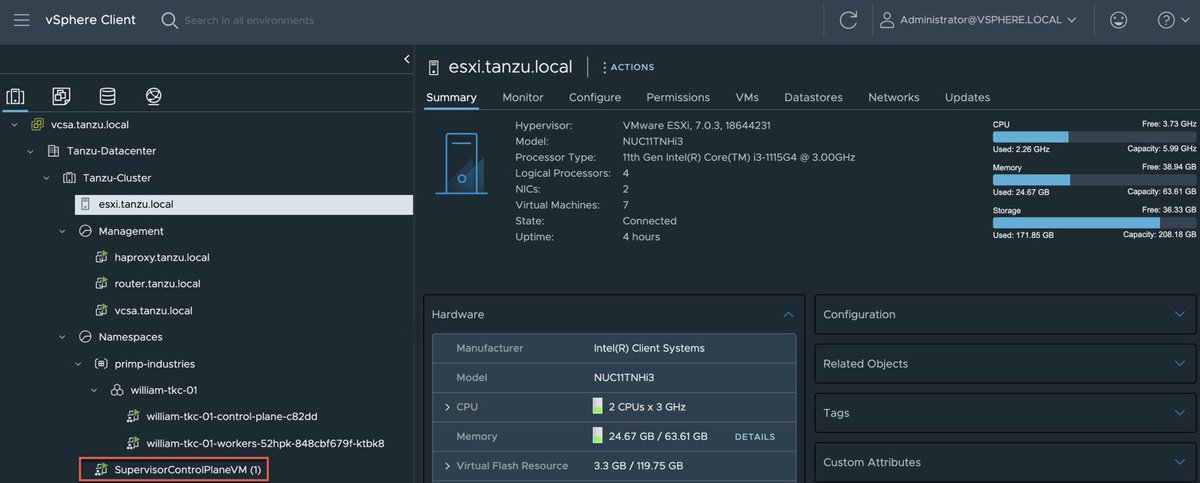1200x483 pixels.
Task: Click the vcsa.tanzu.local VM icon under Management
Action: tap(101, 311)
